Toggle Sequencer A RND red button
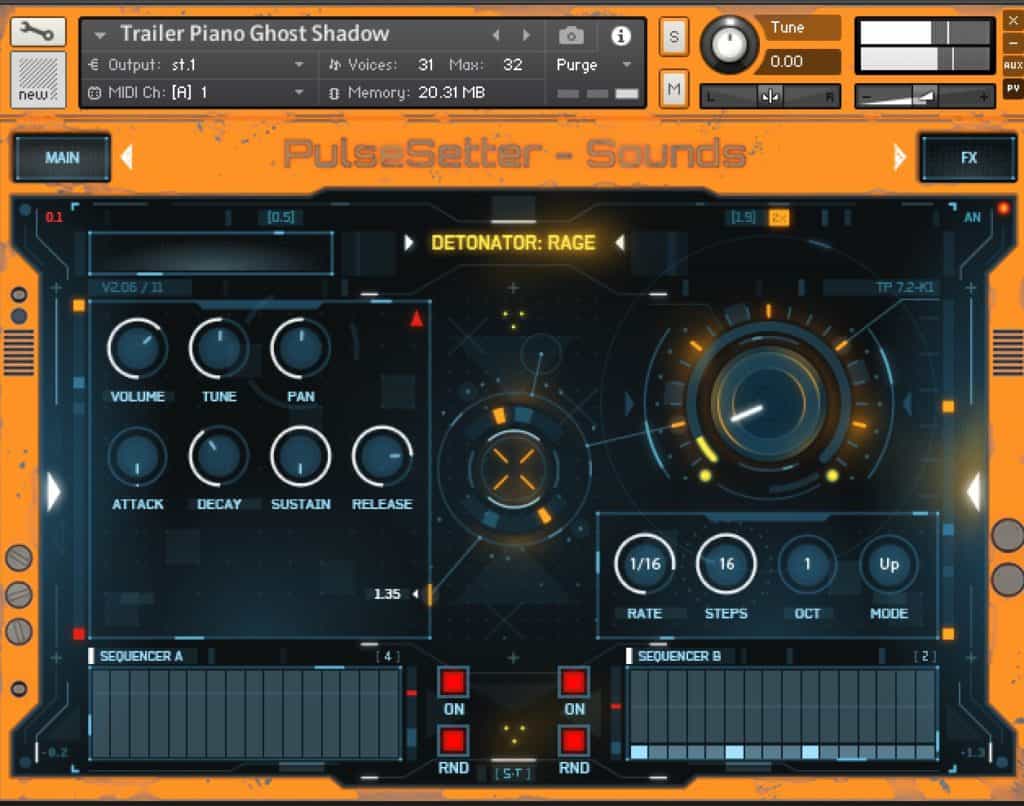Image resolution: width=1024 pixels, height=806 pixels. [453, 741]
